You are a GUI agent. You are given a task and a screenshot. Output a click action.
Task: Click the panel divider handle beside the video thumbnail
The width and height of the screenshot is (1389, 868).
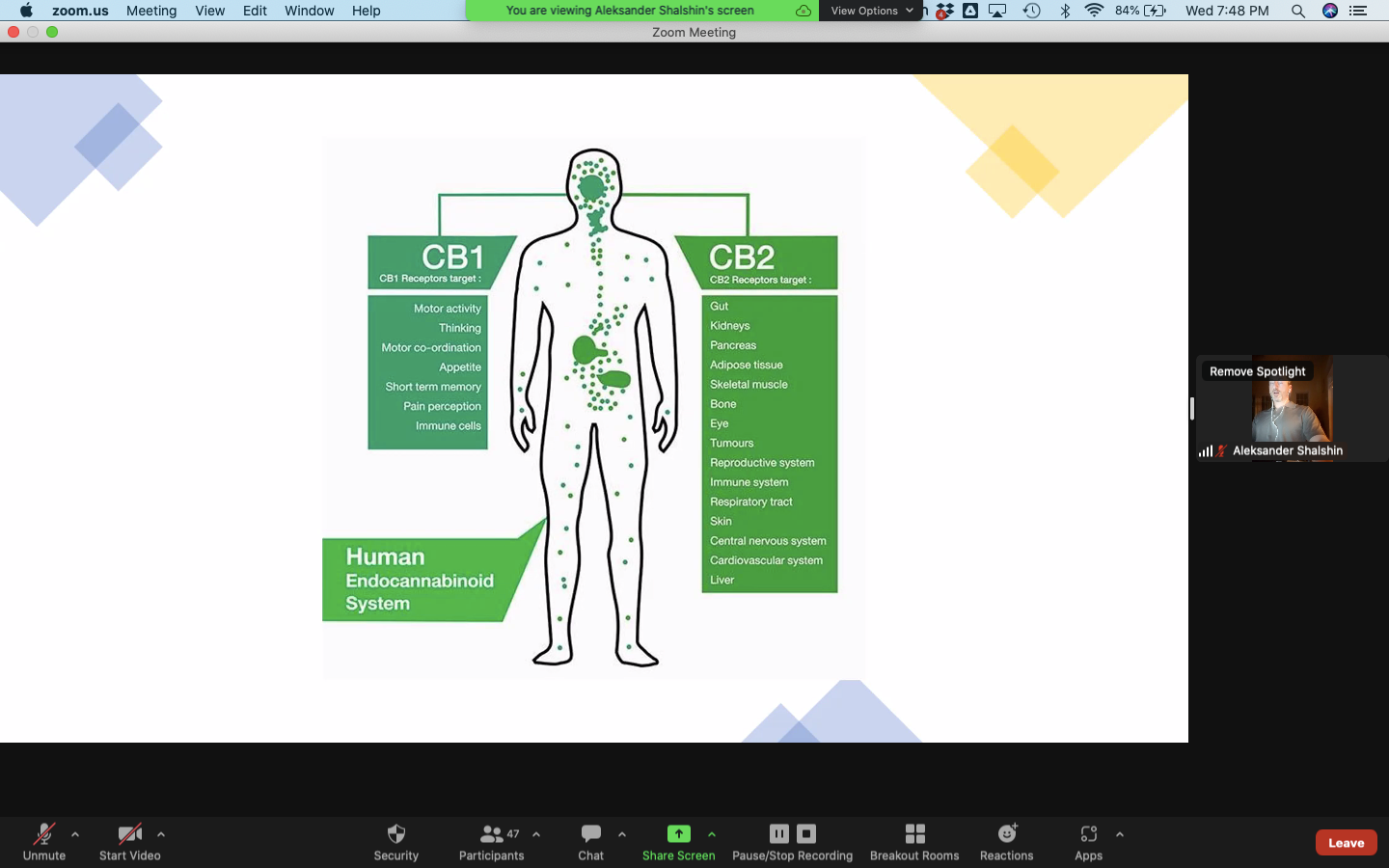[x=1192, y=408]
